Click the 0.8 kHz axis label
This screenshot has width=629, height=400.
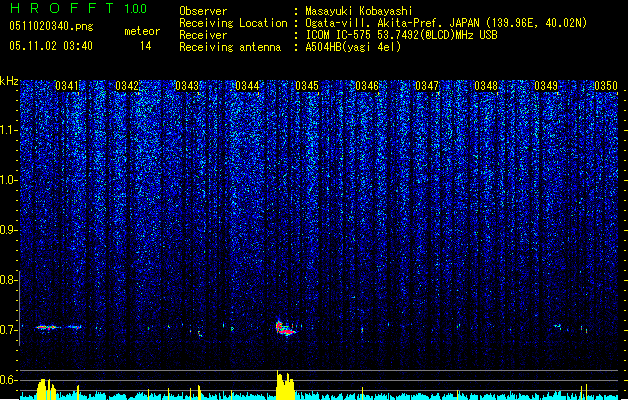point(8,280)
